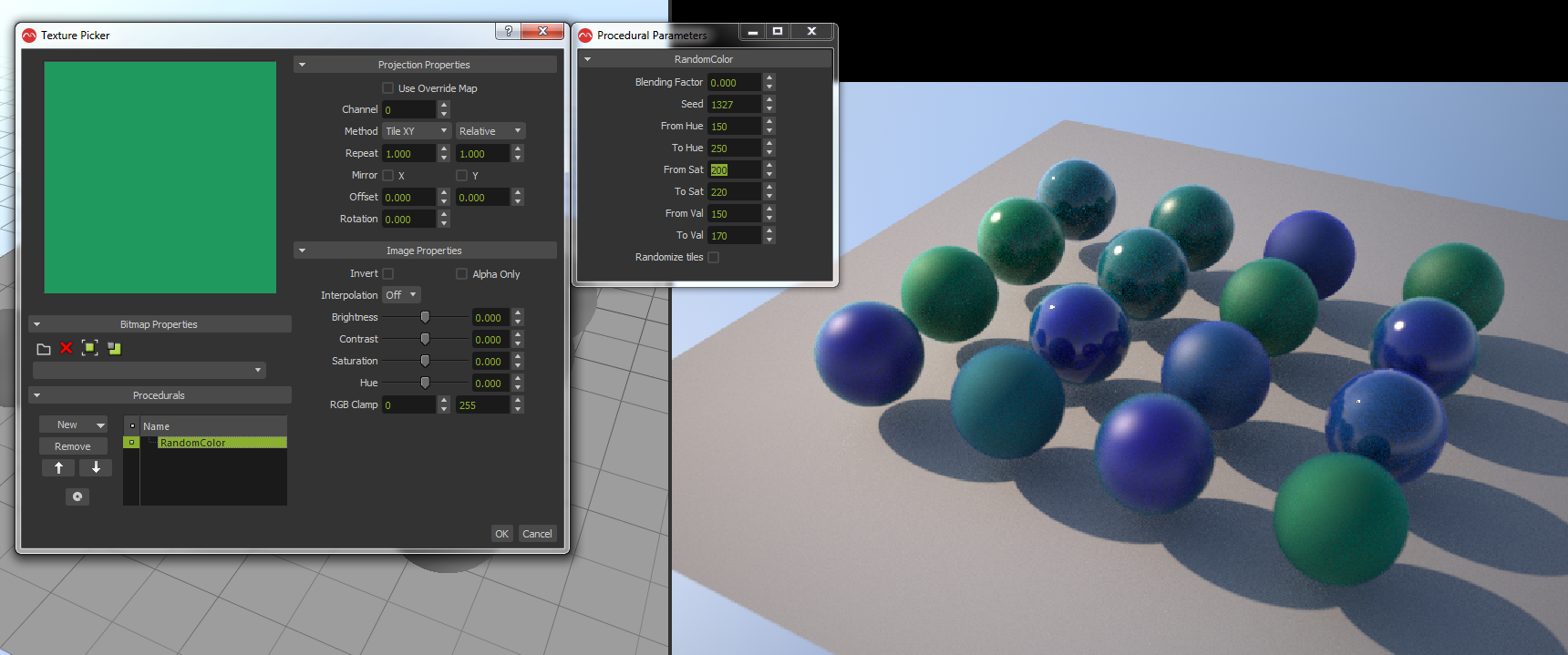
Task: Toggle the RandomColor row enable square
Action: click(x=131, y=443)
